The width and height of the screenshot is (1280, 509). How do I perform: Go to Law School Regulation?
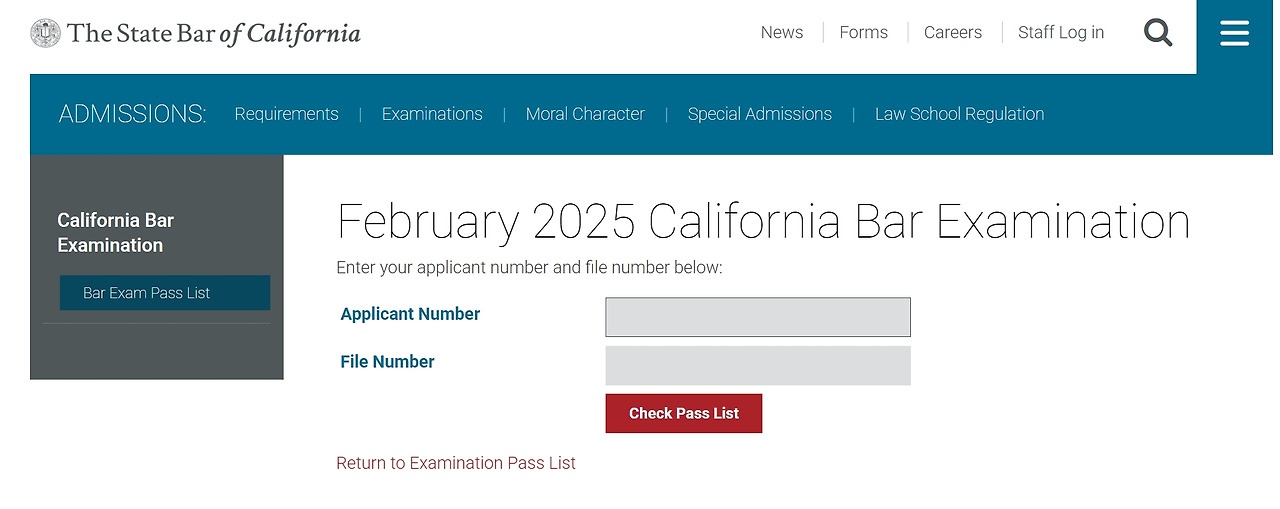pos(959,114)
